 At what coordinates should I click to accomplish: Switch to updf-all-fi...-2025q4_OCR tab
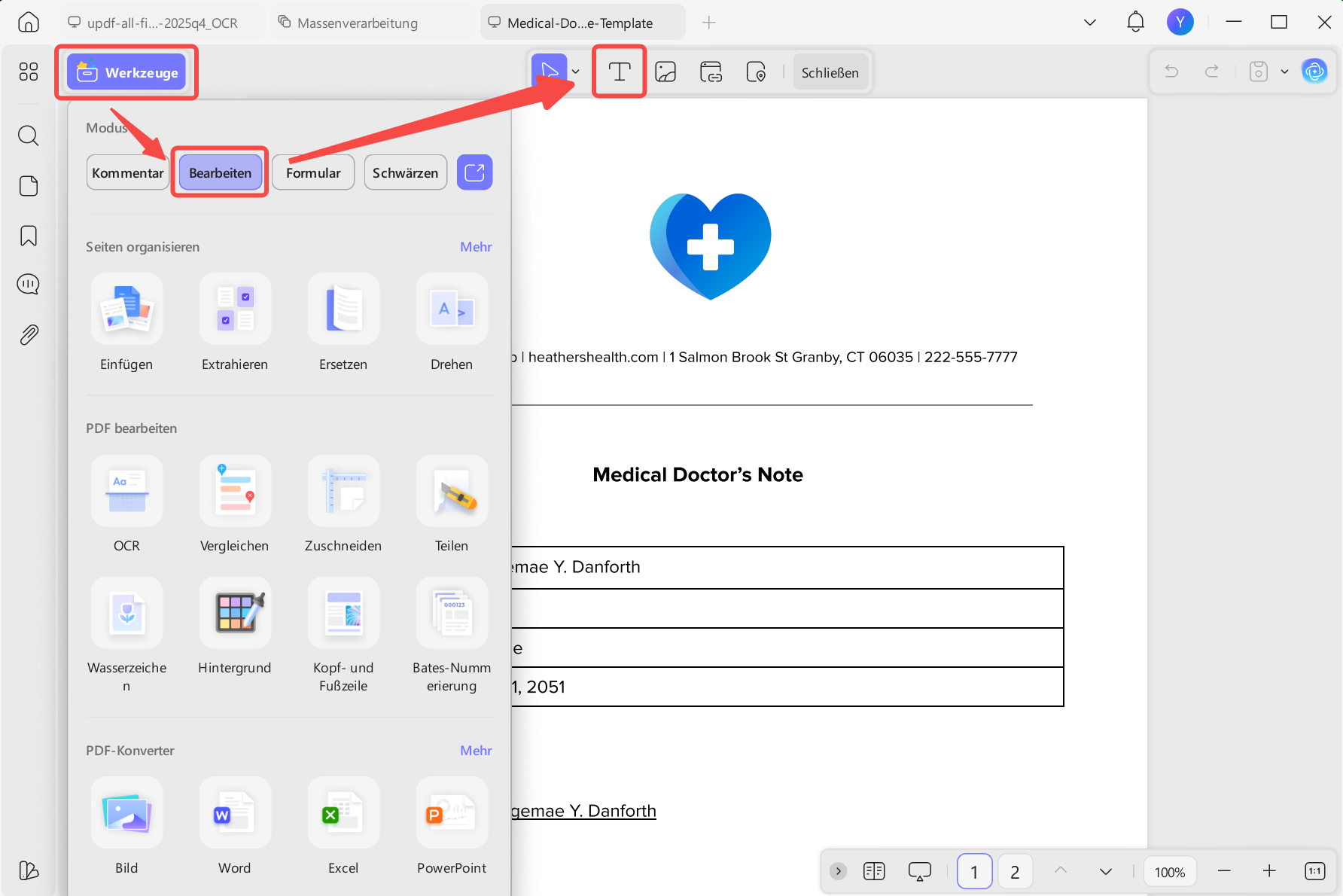click(162, 23)
